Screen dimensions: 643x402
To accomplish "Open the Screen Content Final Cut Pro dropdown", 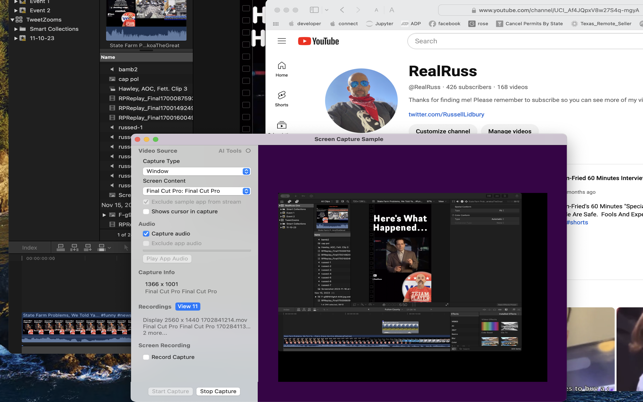I will 197,191.
